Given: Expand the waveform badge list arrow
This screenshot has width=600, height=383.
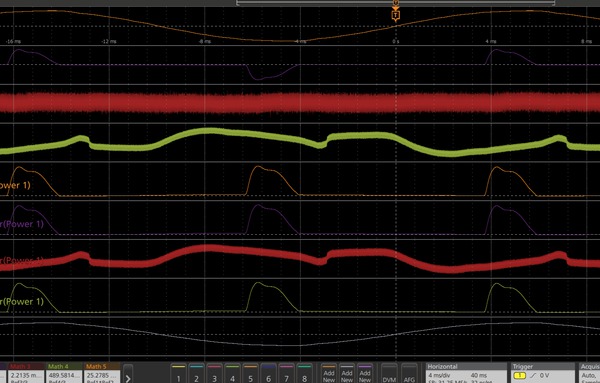Looking at the screenshot, I should (x=128, y=374).
